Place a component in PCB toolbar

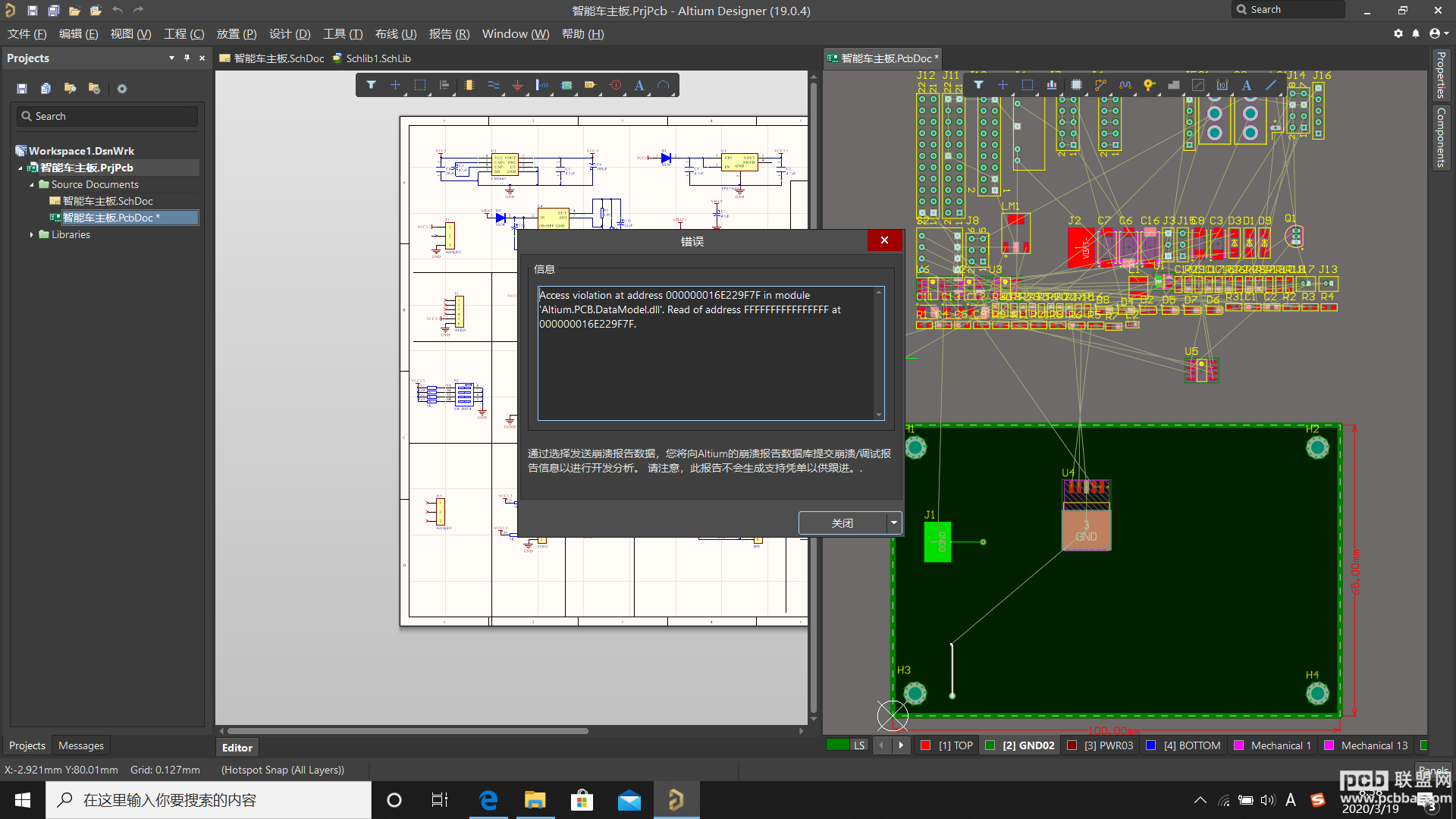(x=1076, y=85)
